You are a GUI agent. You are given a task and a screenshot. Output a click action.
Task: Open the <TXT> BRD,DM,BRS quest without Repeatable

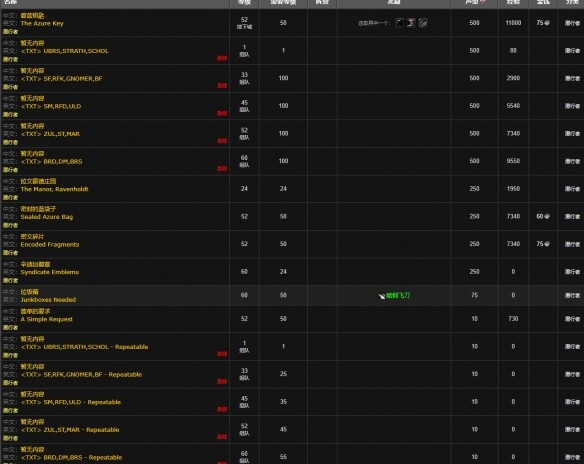pyautogui.click(x=51, y=162)
